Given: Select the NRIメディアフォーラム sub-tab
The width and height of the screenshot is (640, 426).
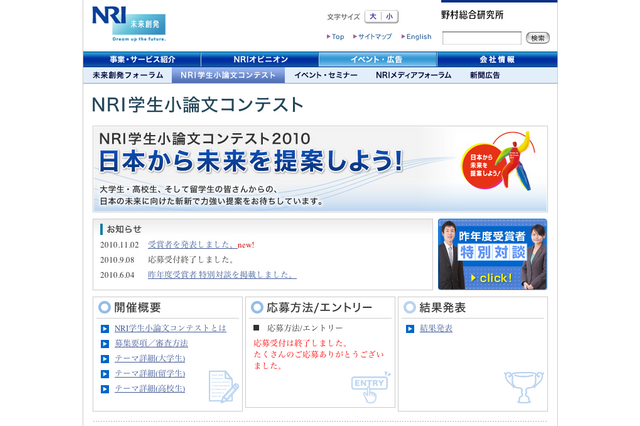Looking at the screenshot, I should [413, 75].
